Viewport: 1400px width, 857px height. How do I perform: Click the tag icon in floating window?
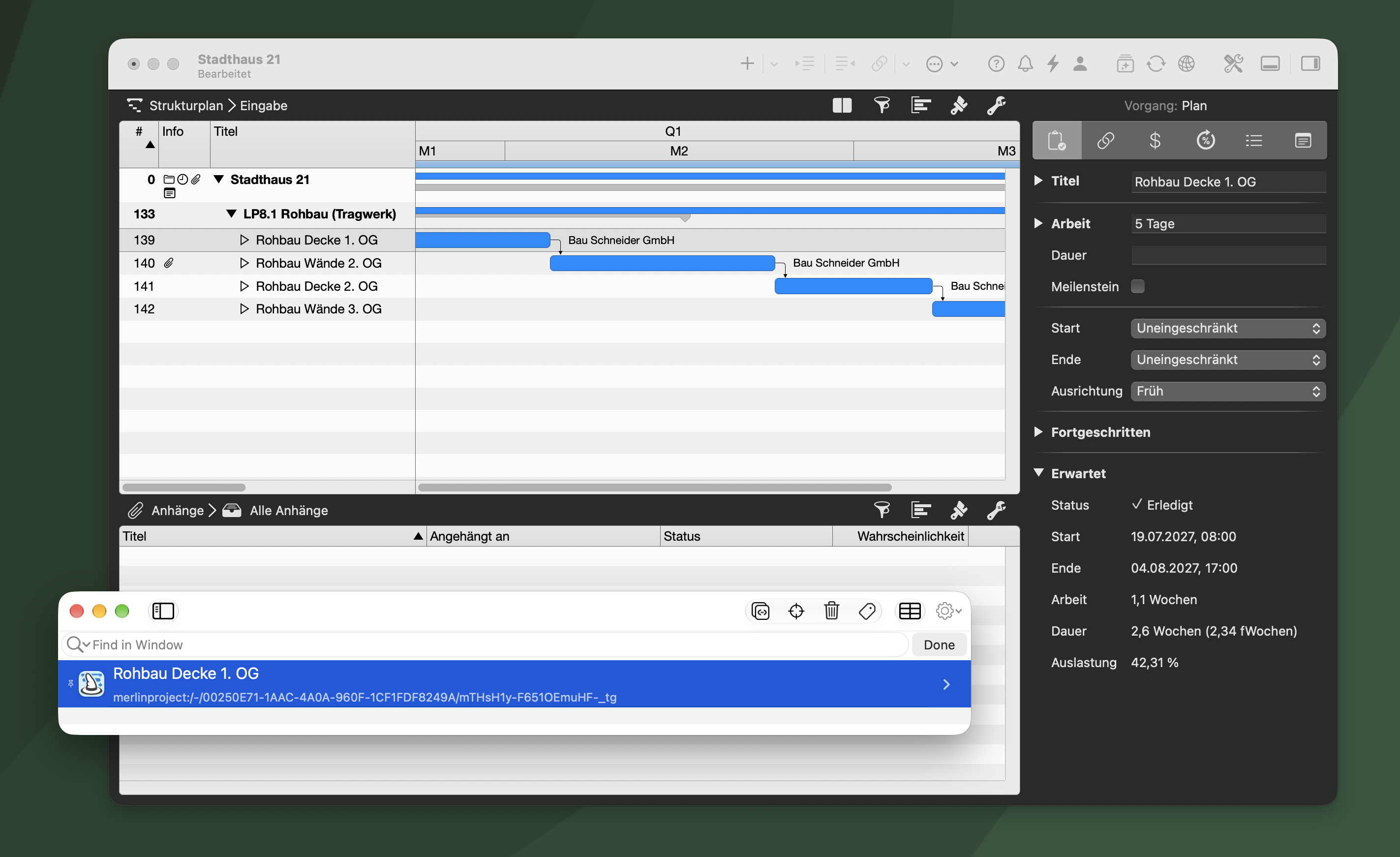click(867, 611)
